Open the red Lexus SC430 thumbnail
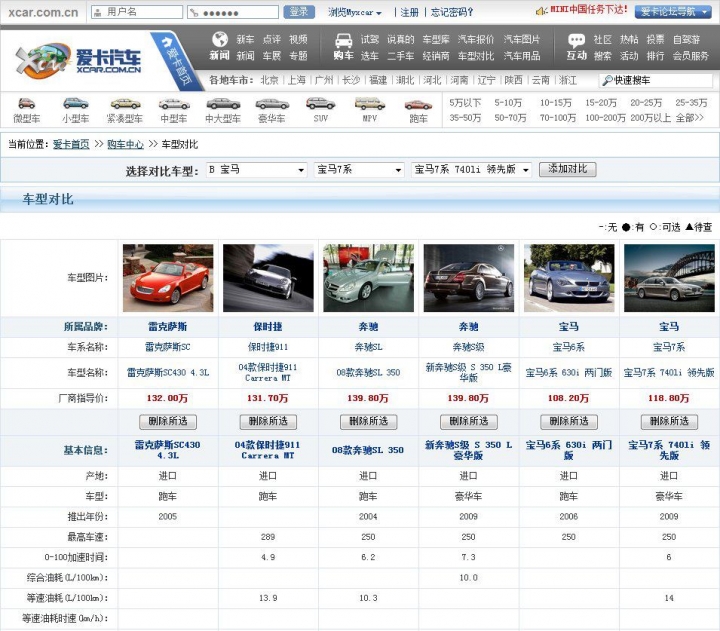Image resolution: width=720 pixels, height=631 pixels. click(168, 278)
